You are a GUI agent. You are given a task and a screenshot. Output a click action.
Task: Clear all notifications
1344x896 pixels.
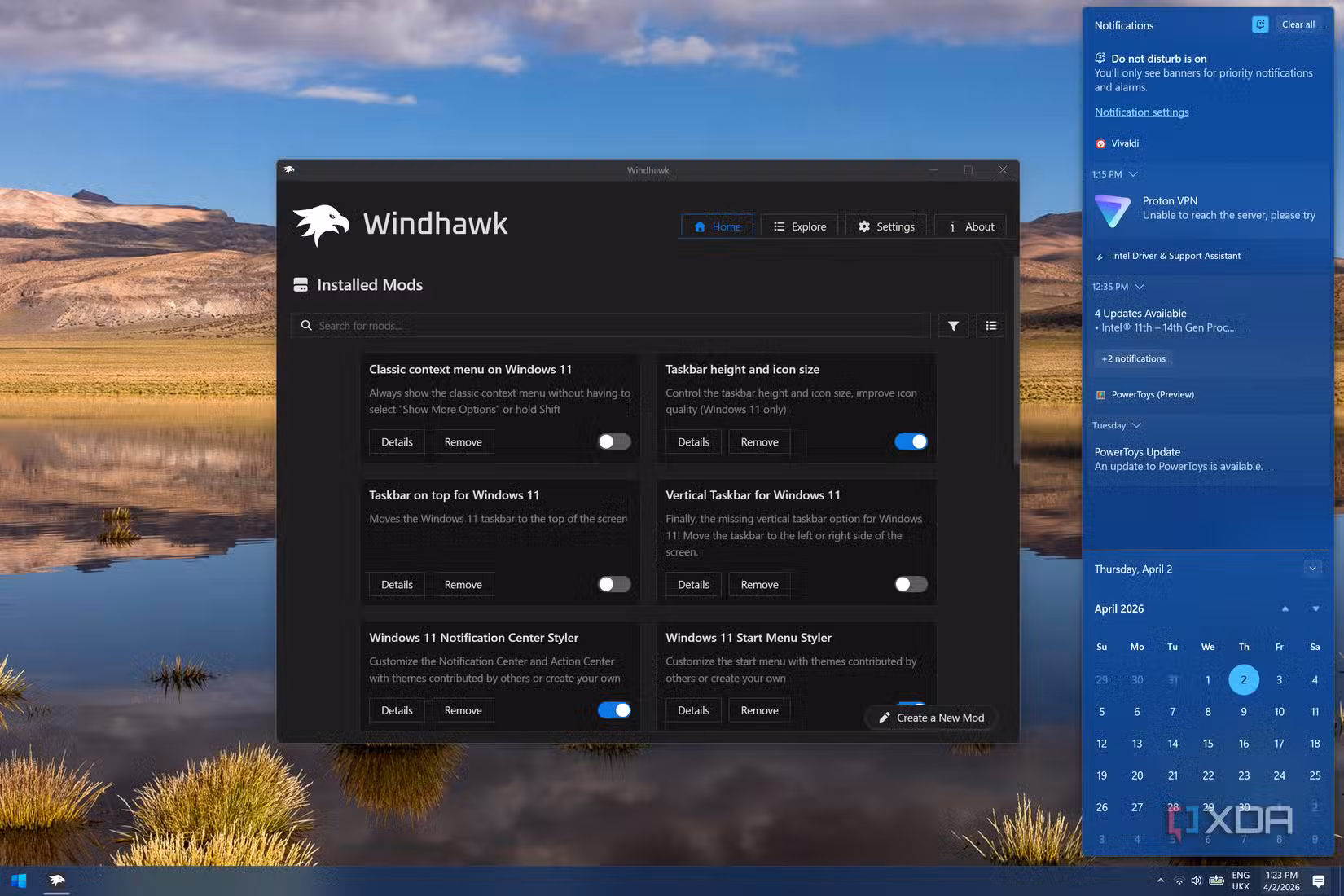(x=1298, y=24)
